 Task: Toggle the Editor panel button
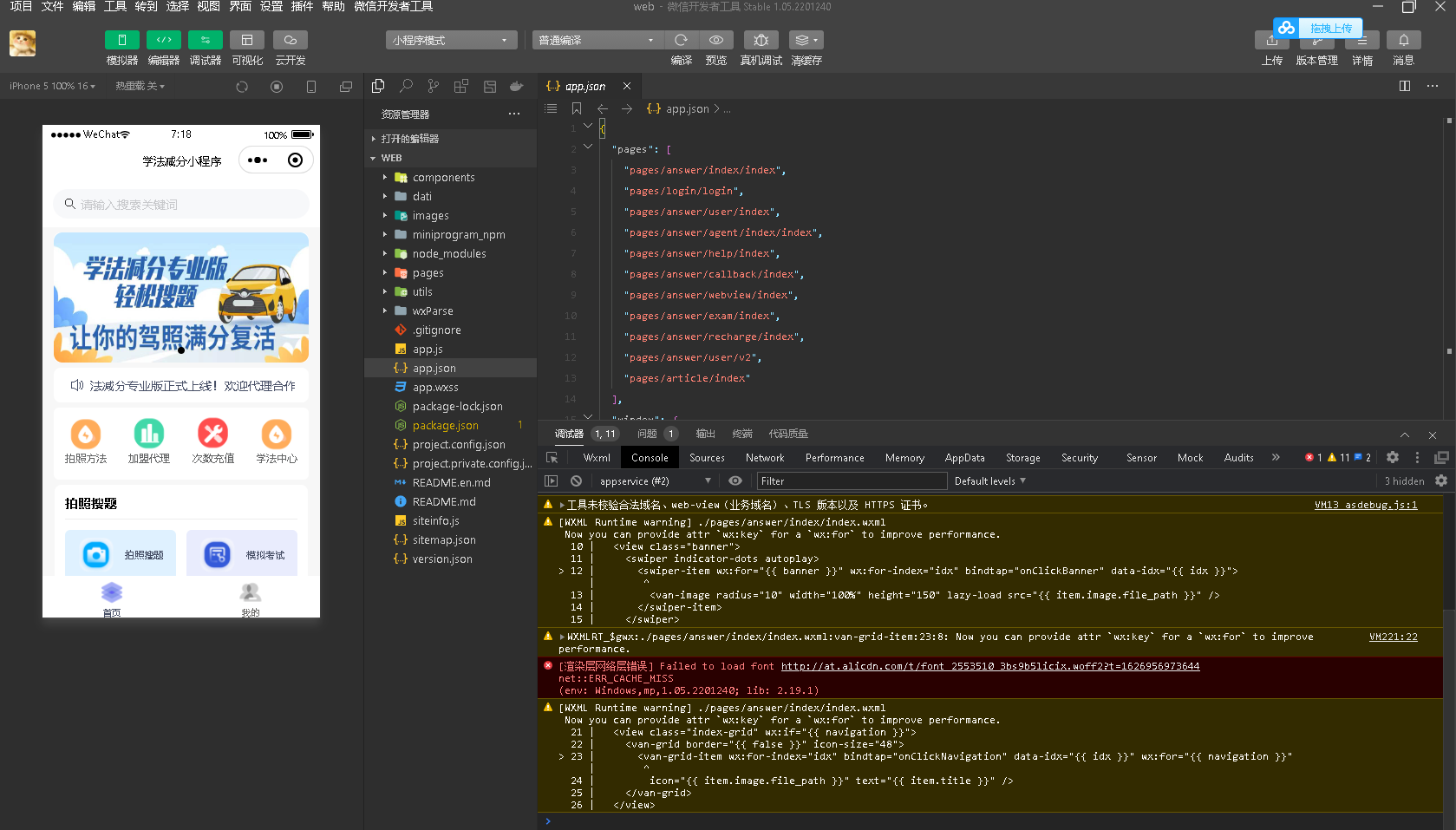pyautogui.click(x=163, y=40)
